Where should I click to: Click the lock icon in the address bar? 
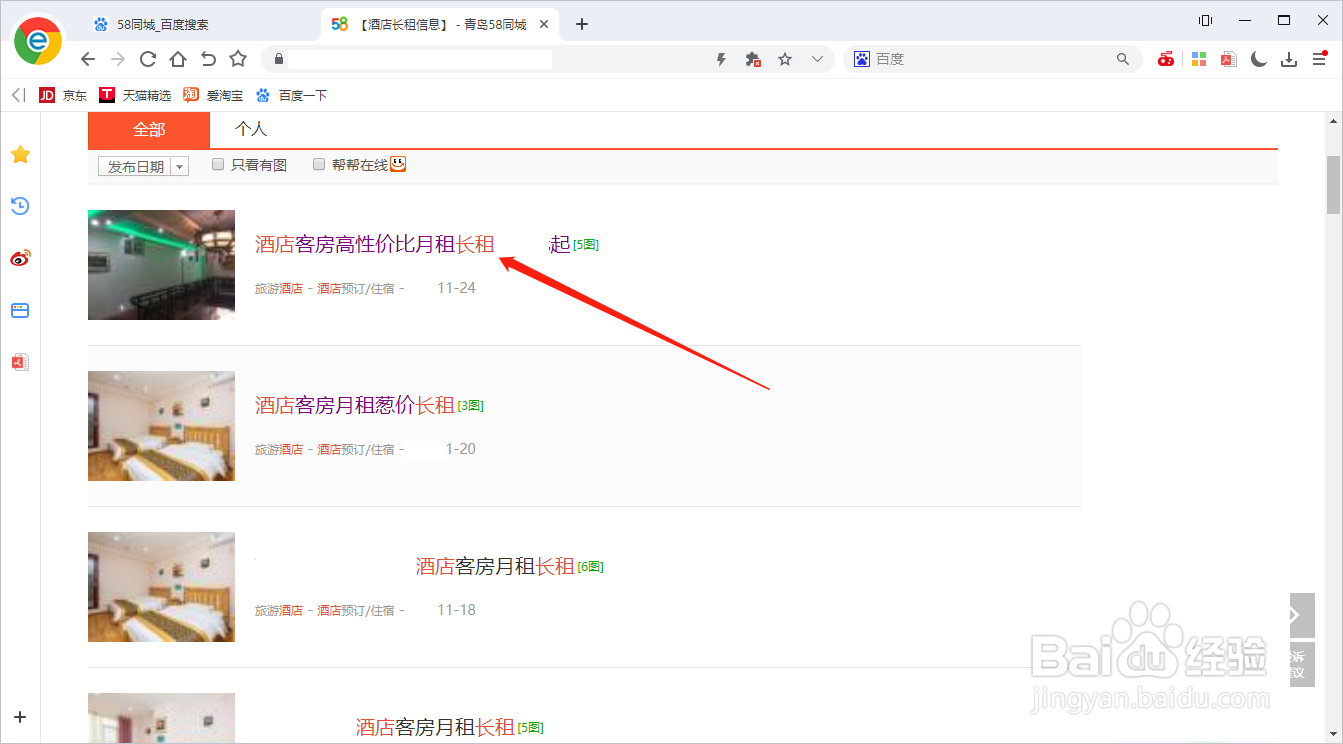pos(279,59)
